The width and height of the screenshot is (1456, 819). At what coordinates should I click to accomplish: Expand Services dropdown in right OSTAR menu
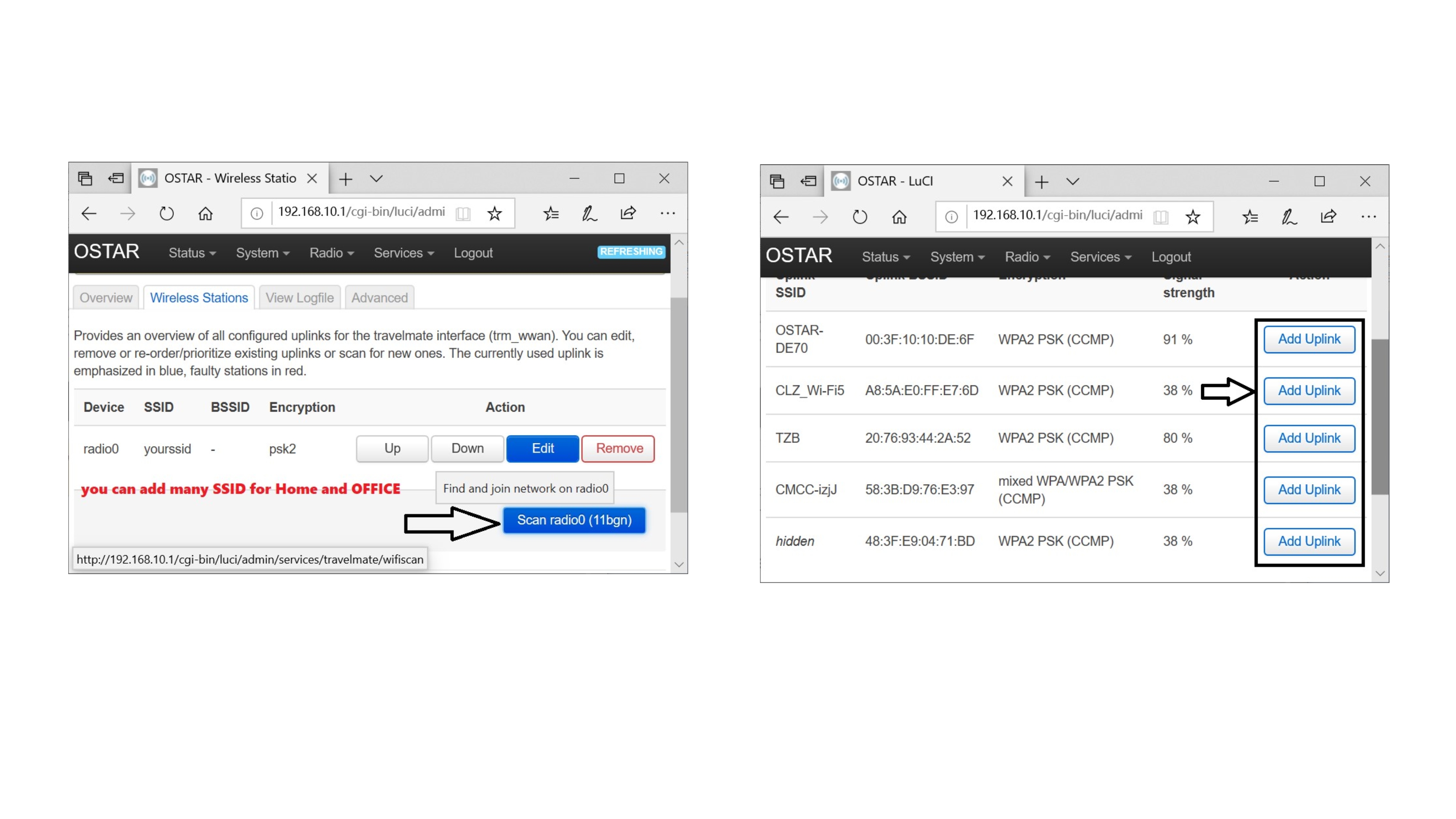[1100, 257]
